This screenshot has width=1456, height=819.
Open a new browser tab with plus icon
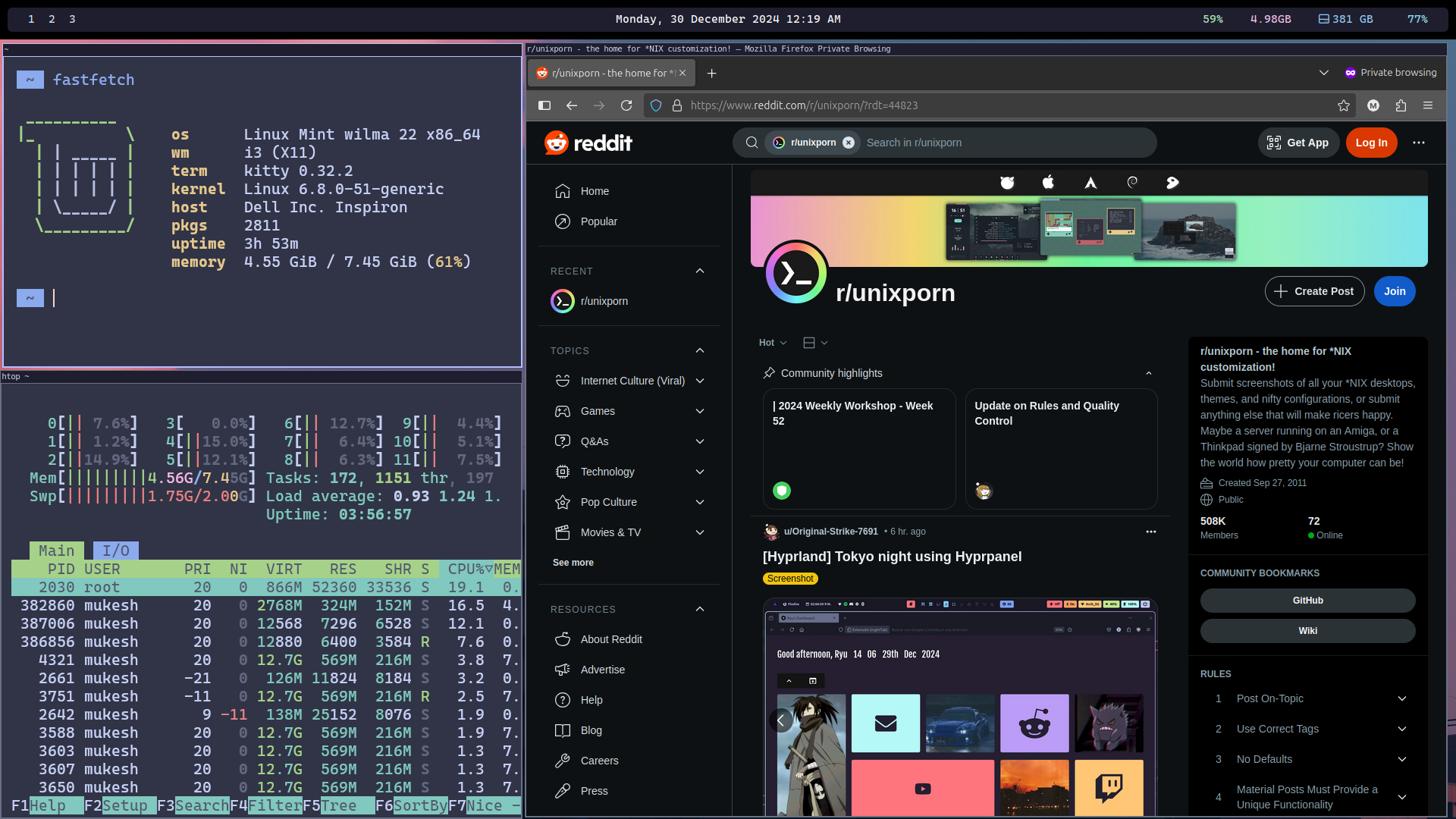coord(711,73)
